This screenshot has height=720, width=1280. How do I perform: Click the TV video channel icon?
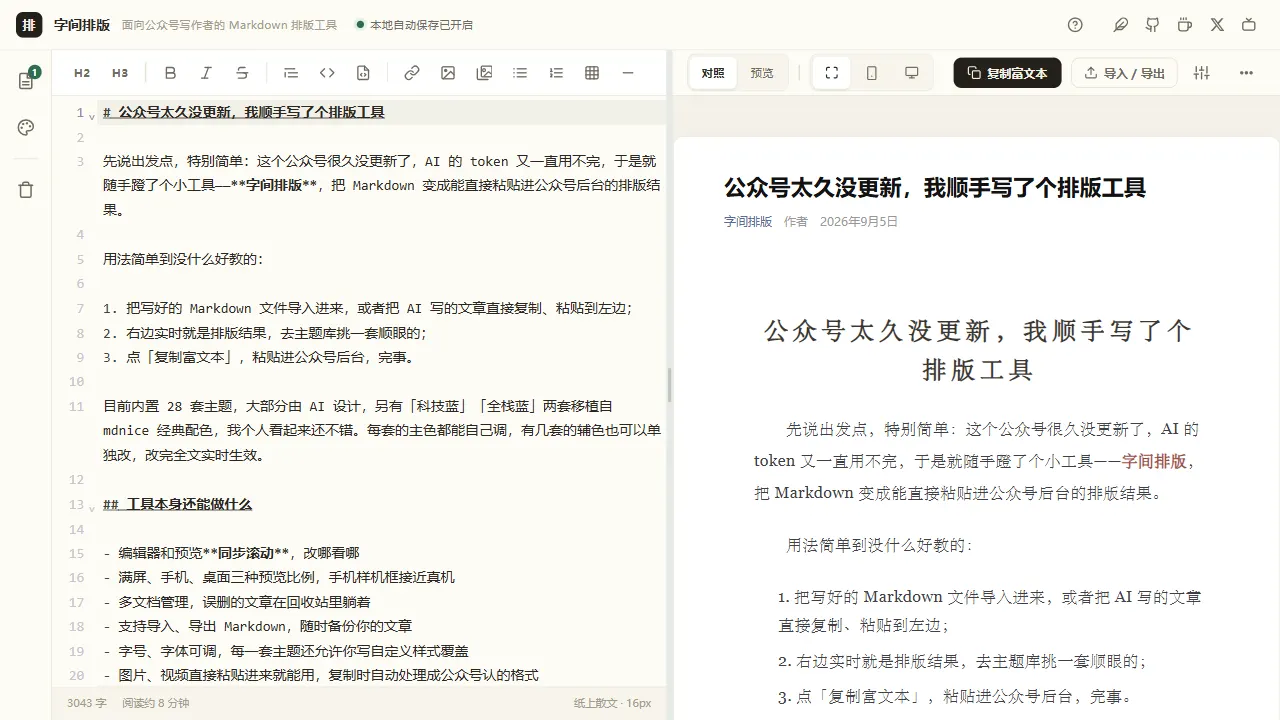pyautogui.click(x=1249, y=25)
